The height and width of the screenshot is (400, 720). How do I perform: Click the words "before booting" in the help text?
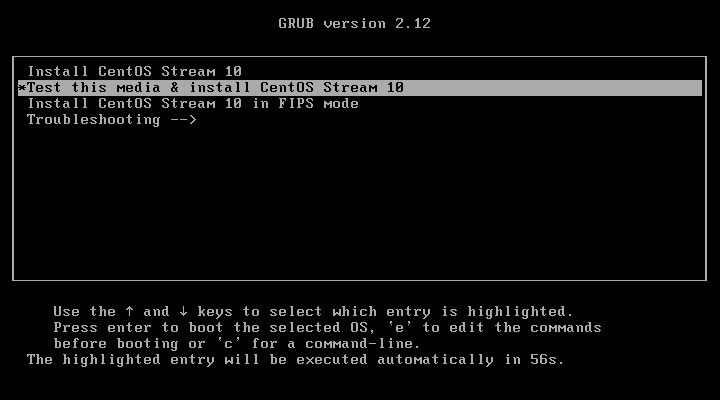(x=116, y=344)
